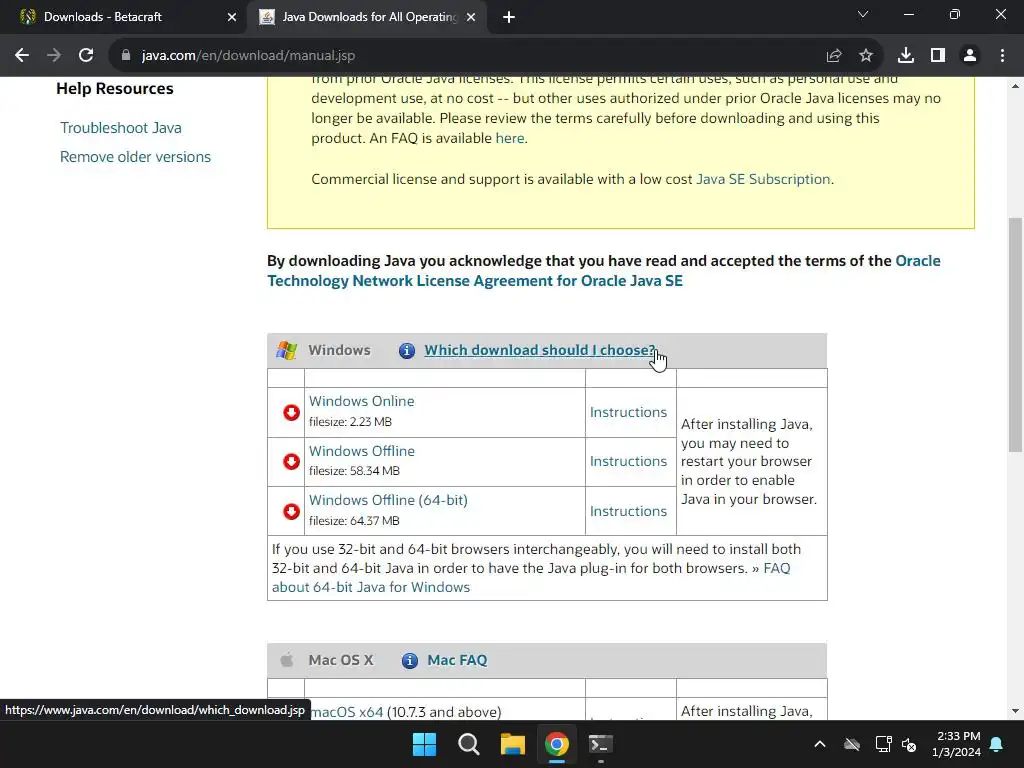Bookmark this page with the star icon
The image size is (1024, 768).
[x=866, y=56]
